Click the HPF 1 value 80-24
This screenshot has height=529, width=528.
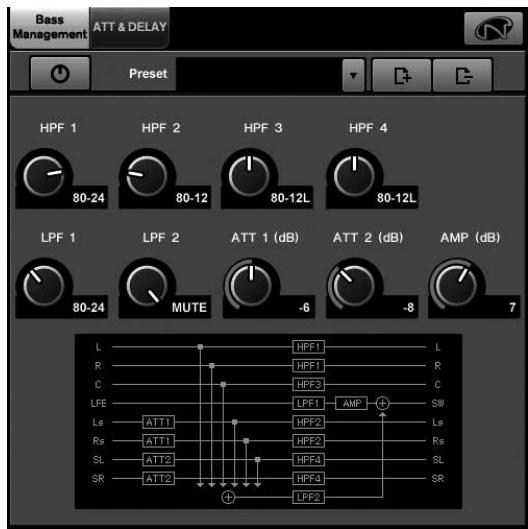coord(88,198)
